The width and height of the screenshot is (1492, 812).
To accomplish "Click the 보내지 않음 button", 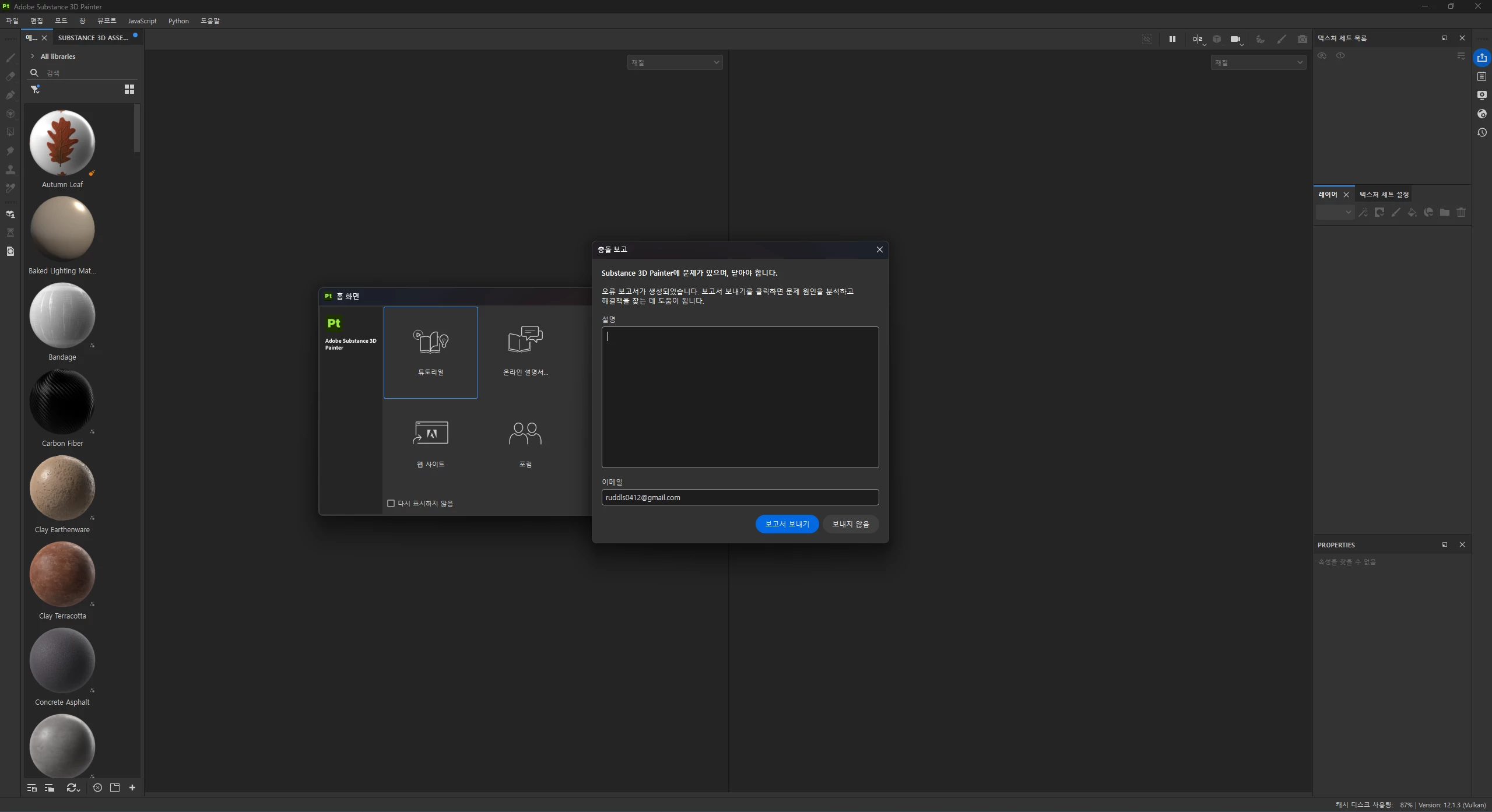I will [850, 524].
